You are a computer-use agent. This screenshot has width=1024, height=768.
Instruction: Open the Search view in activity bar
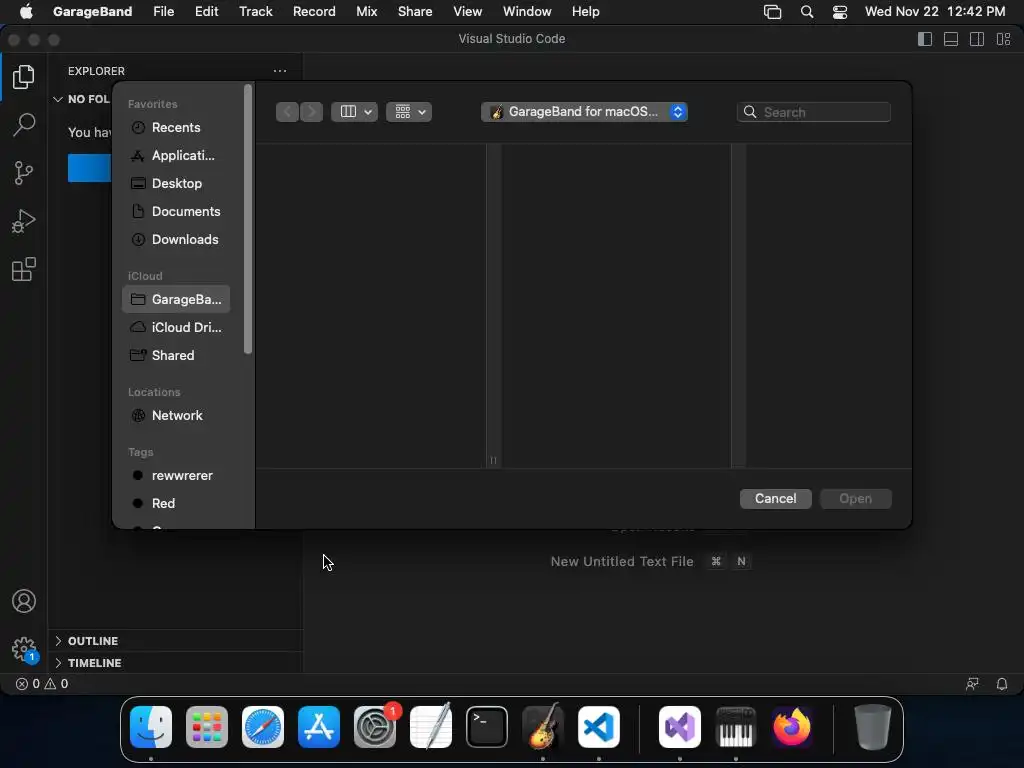24,125
